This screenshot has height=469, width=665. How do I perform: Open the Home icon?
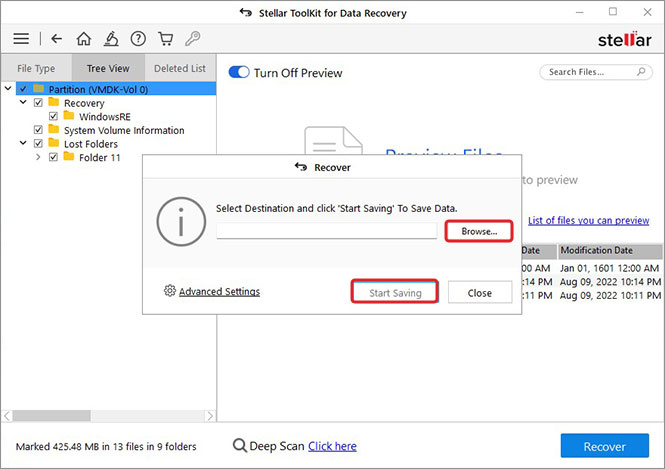point(84,39)
